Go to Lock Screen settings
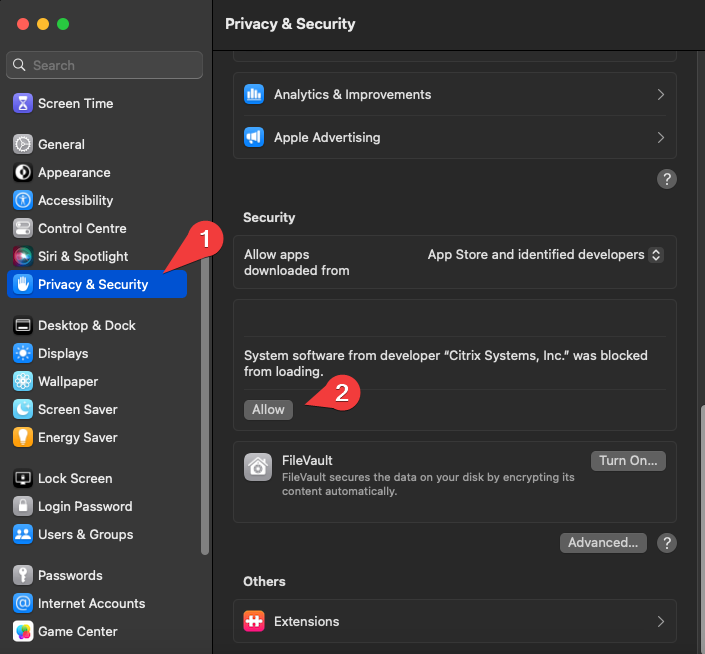 coord(75,478)
